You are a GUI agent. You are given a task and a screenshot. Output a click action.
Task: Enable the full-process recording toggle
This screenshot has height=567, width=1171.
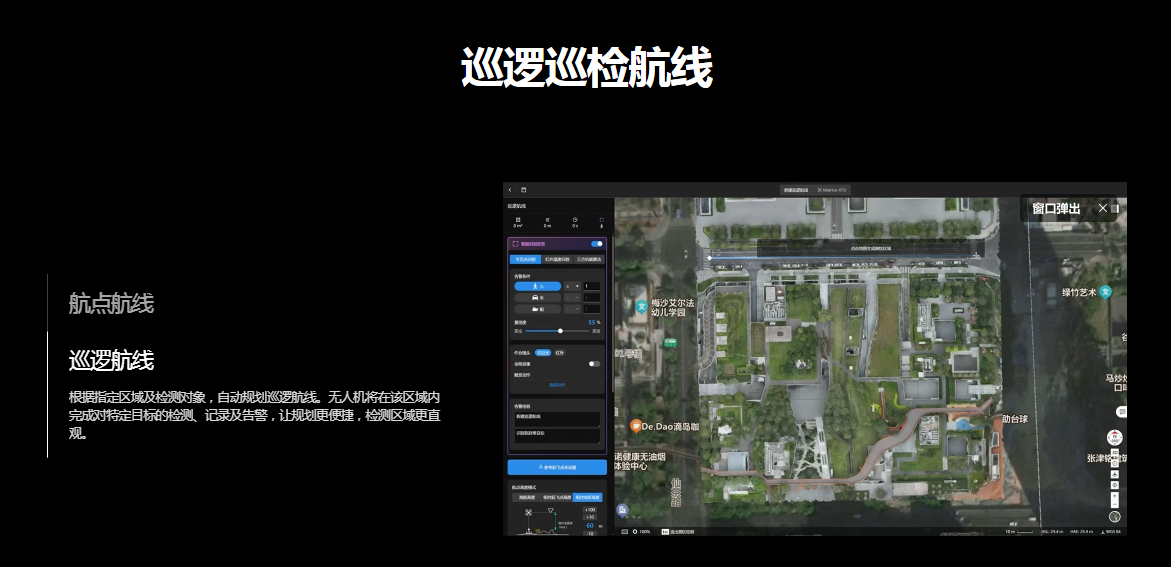594,364
